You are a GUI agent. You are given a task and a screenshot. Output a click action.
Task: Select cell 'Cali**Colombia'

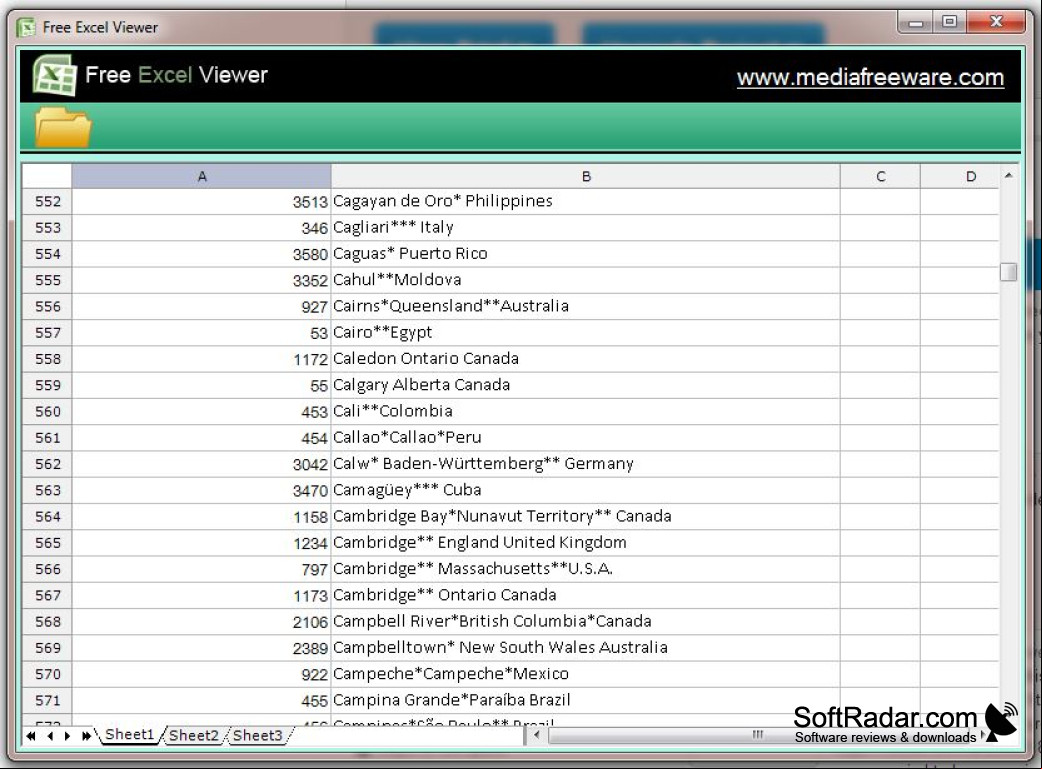tap(585, 411)
